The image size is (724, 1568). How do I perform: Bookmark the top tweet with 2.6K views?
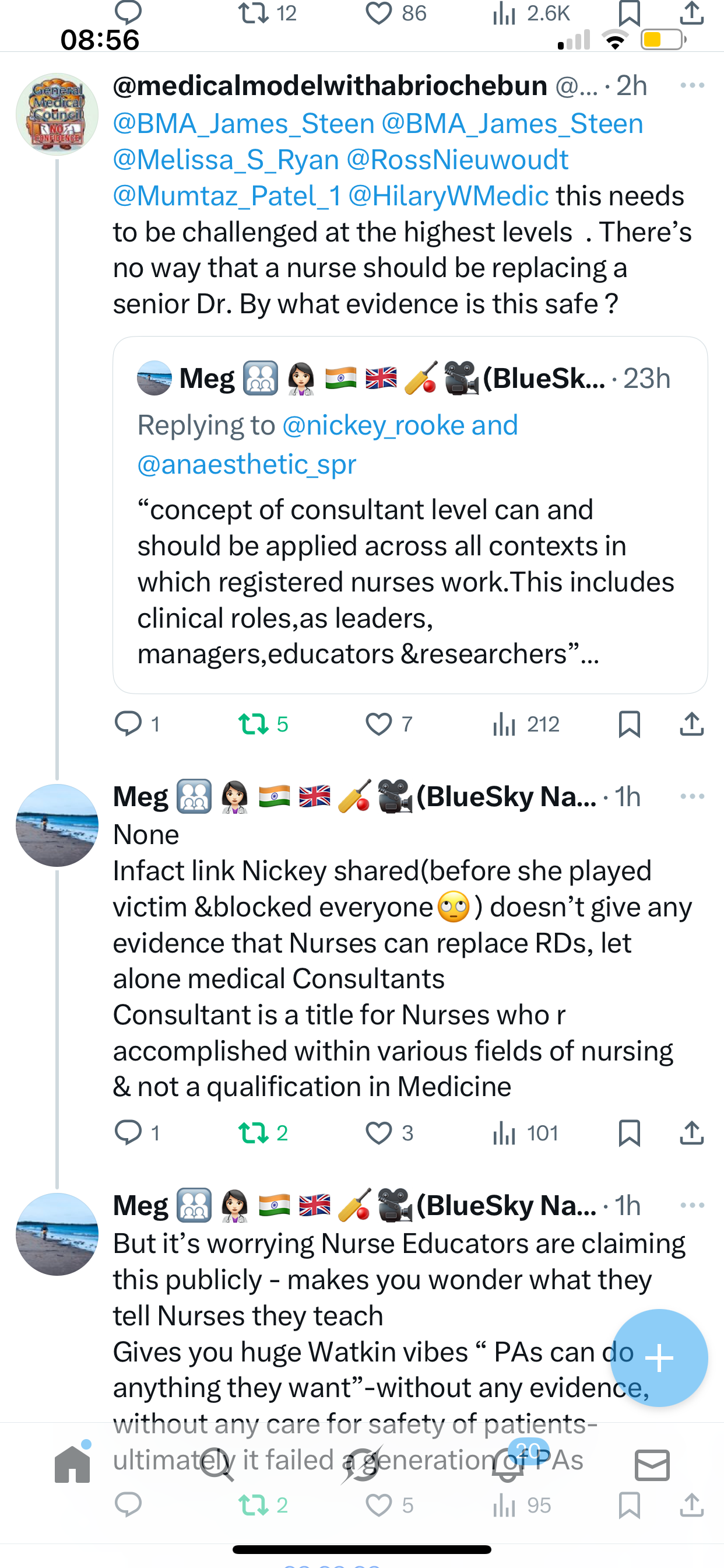[628, 13]
